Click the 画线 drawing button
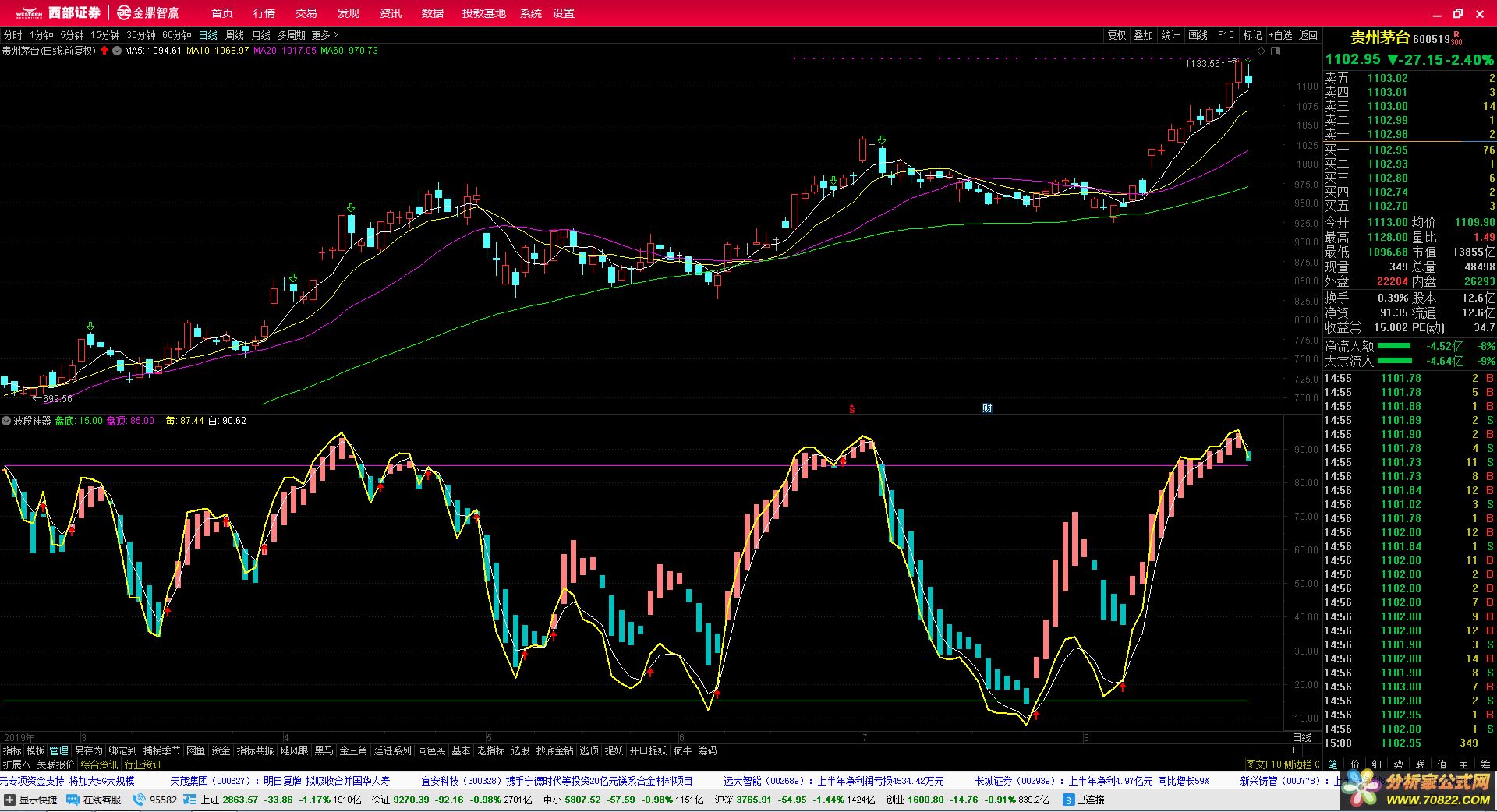Screen dimensions: 1497x812 [x=1198, y=35]
